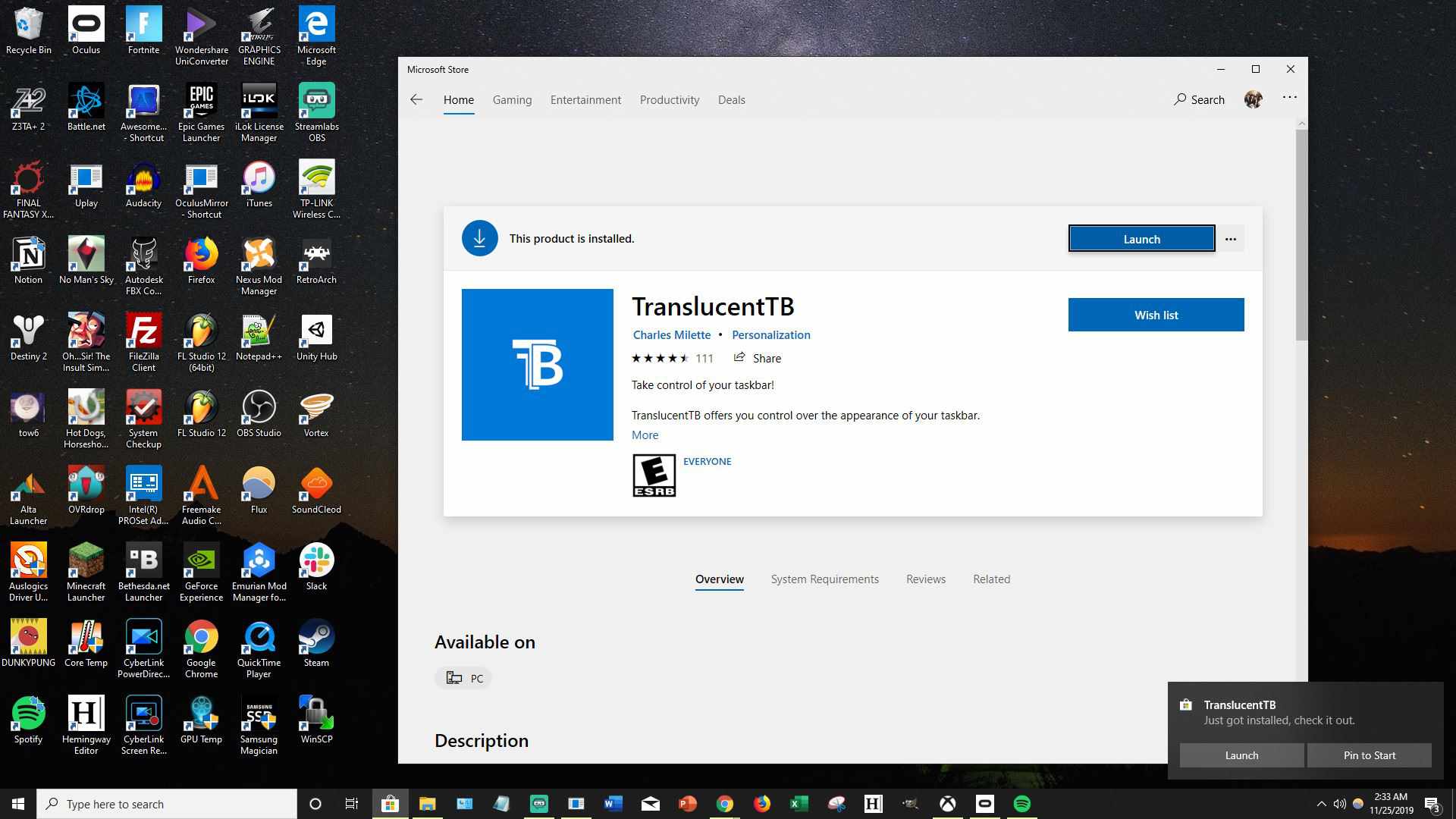Select the Notepad++ desktop icon
This screenshot has width=1456, height=819.
pyautogui.click(x=259, y=337)
